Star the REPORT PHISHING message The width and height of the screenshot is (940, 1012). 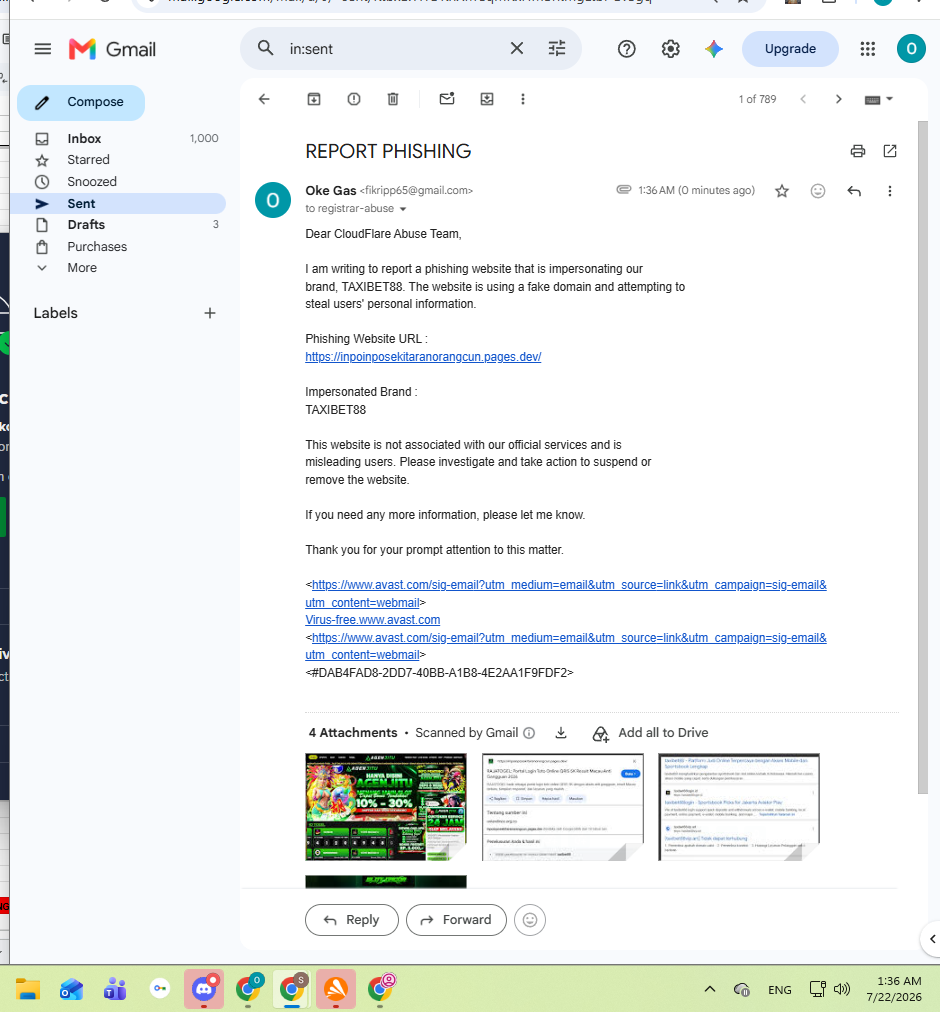coord(782,191)
